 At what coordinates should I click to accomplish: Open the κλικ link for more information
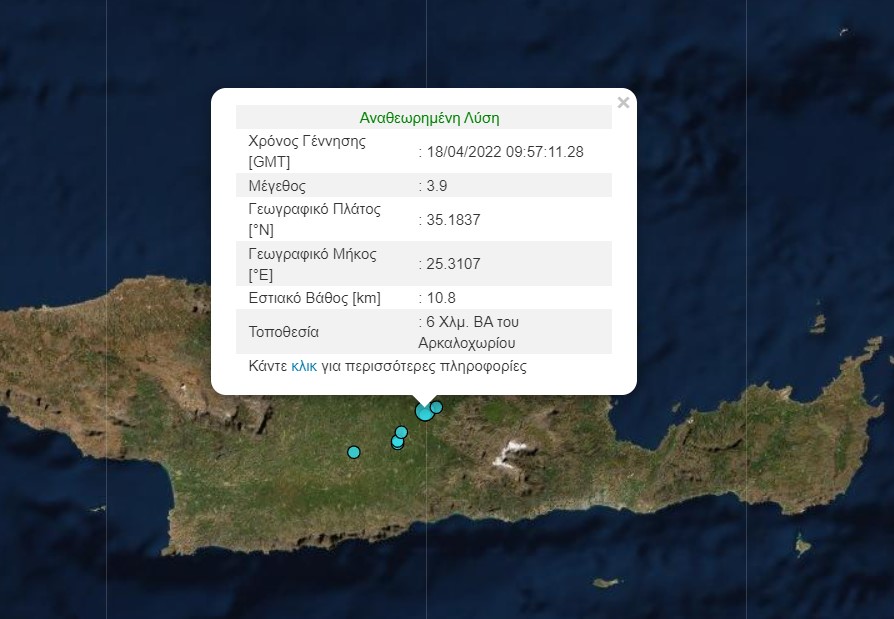pyautogui.click(x=303, y=367)
